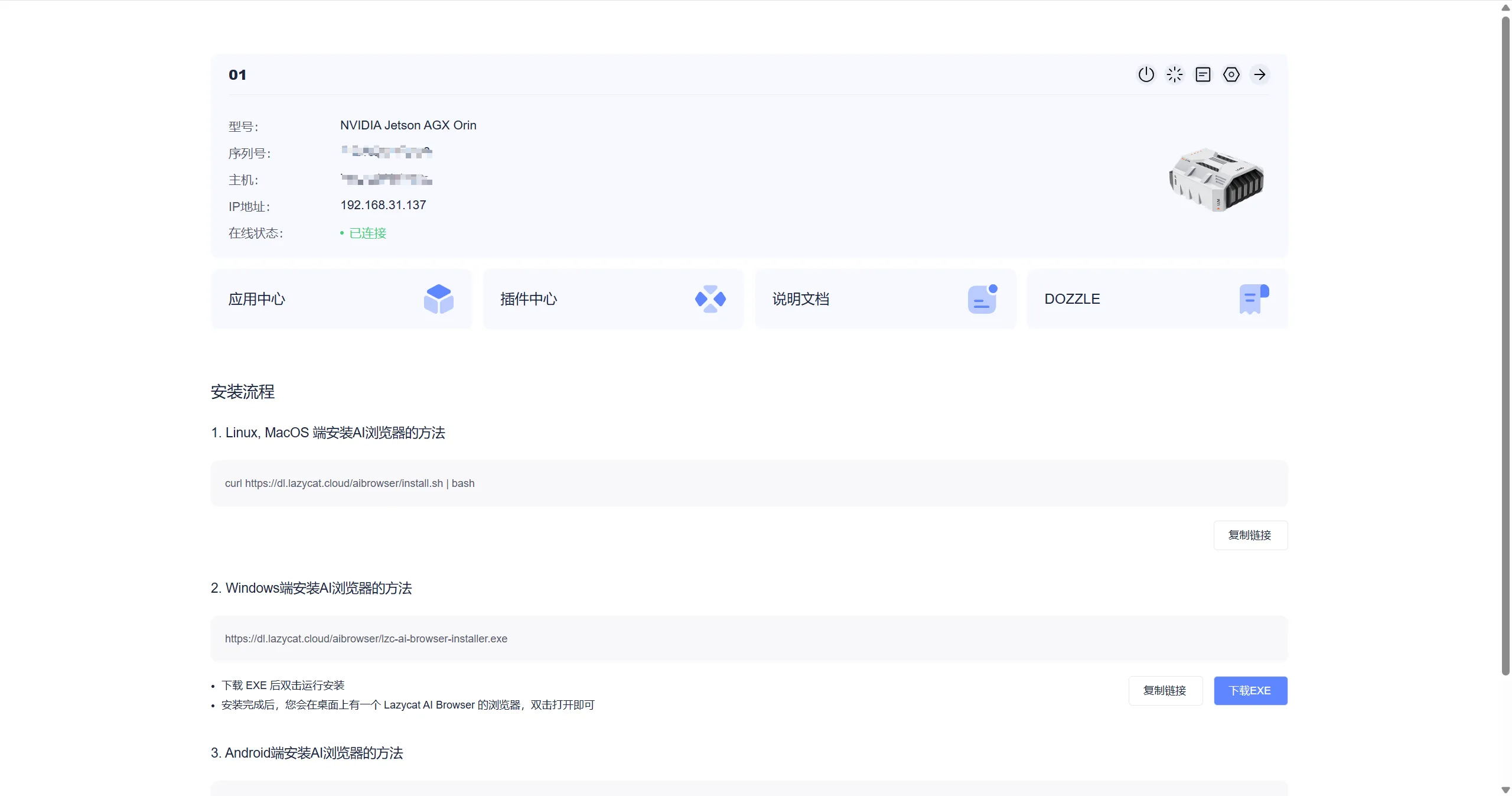
Task: Click the scrollbar down arrow
Action: coord(1506,790)
